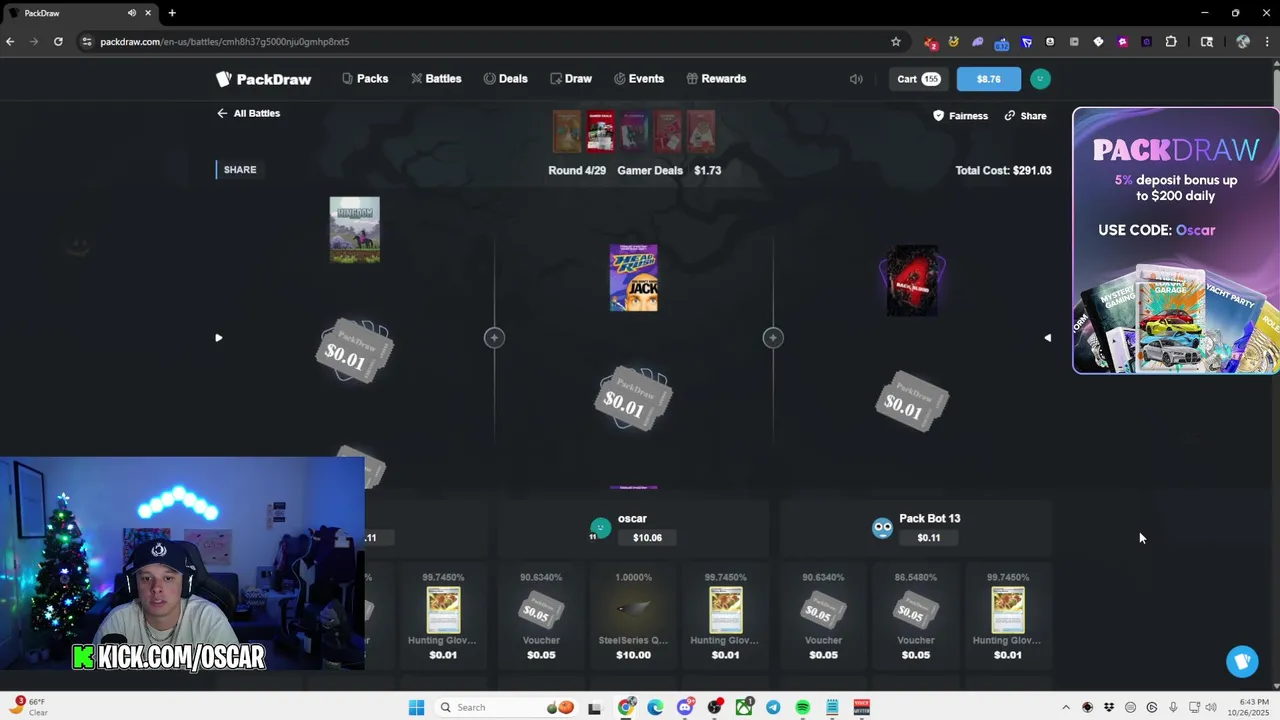Open the Events page
The width and height of the screenshot is (1280, 720).
coord(639,78)
